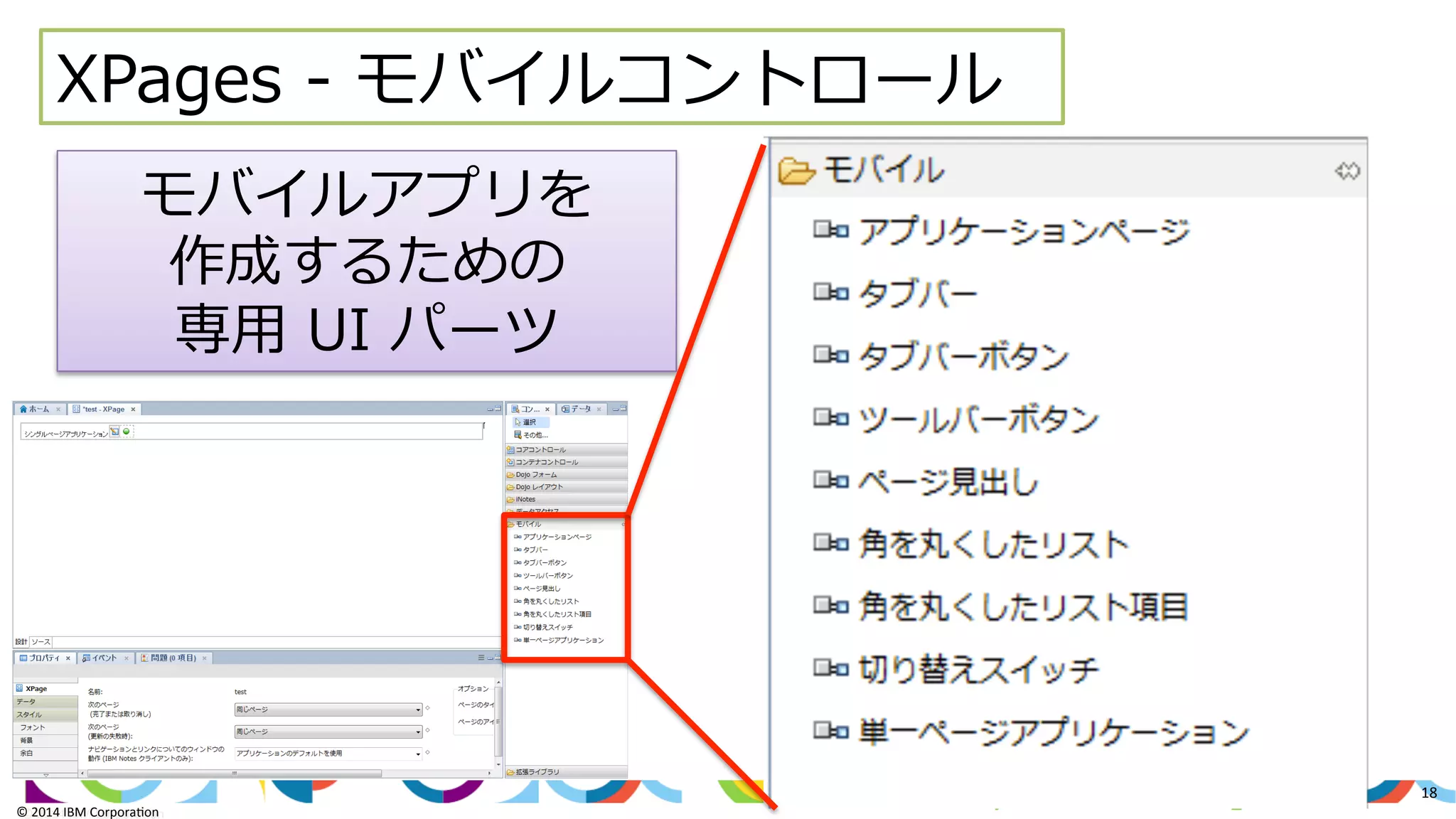Open the イベント tab
The image size is (1456, 819).
tap(105, 658)
